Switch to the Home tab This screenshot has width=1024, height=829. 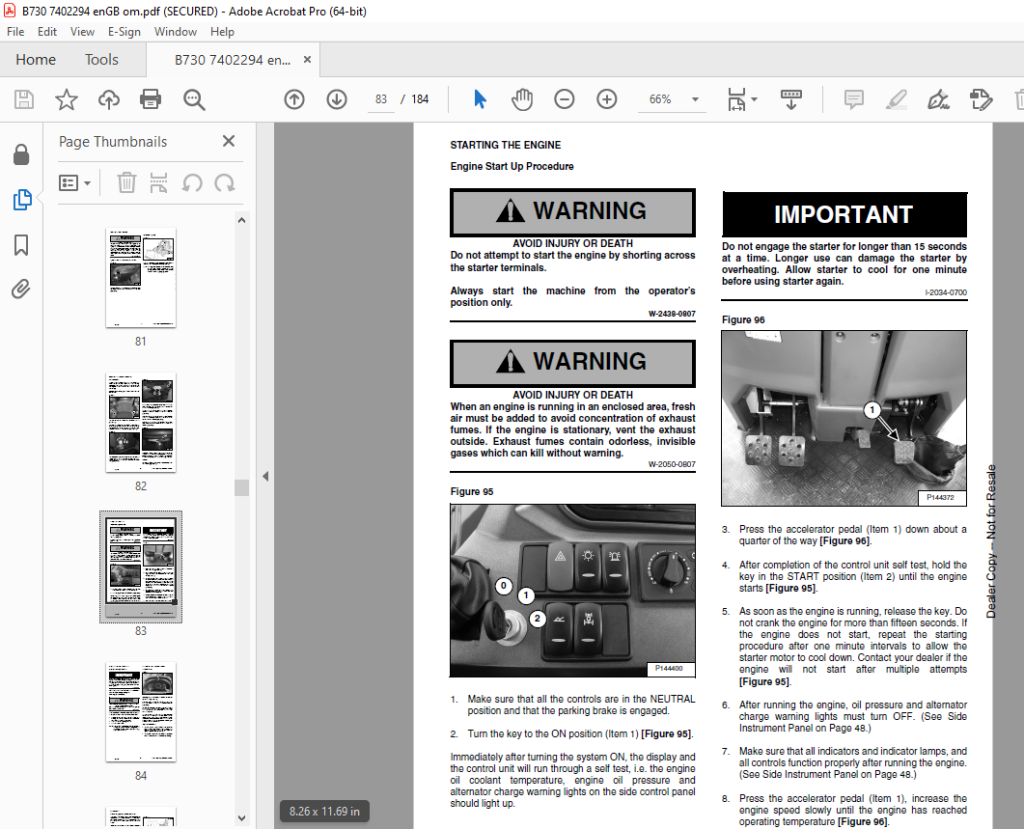pyautogui.click(x=36, y=59)
